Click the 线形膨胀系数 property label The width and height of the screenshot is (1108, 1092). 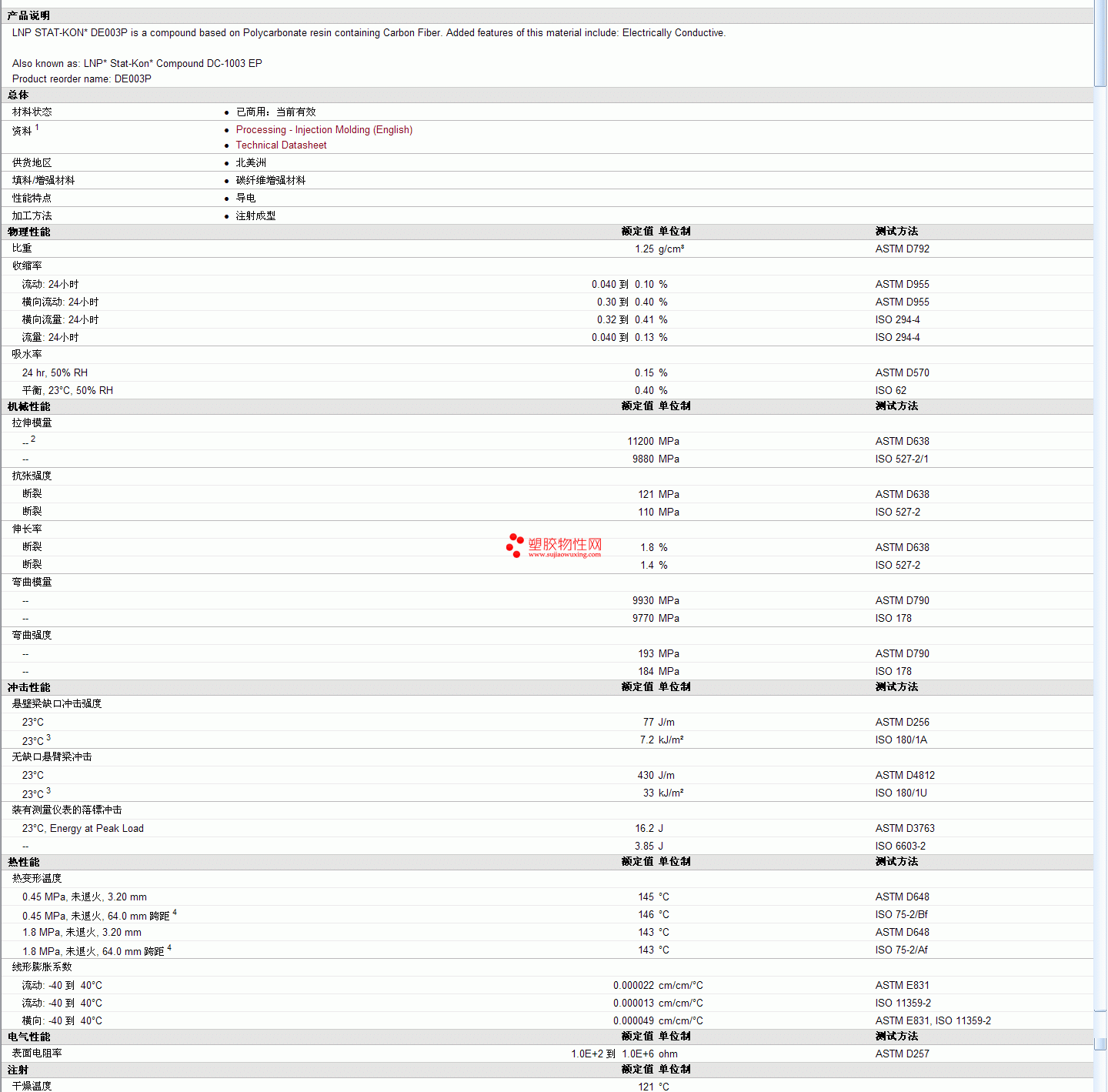click(42, 967)
